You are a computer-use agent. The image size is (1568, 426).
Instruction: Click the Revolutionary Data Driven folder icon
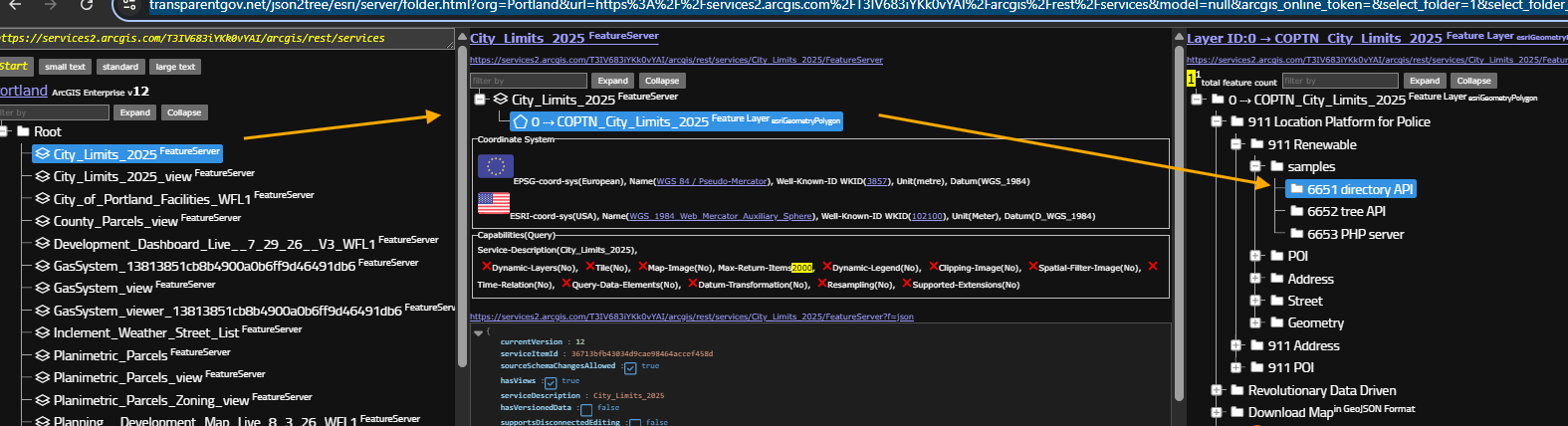[x=1237, y=390]
